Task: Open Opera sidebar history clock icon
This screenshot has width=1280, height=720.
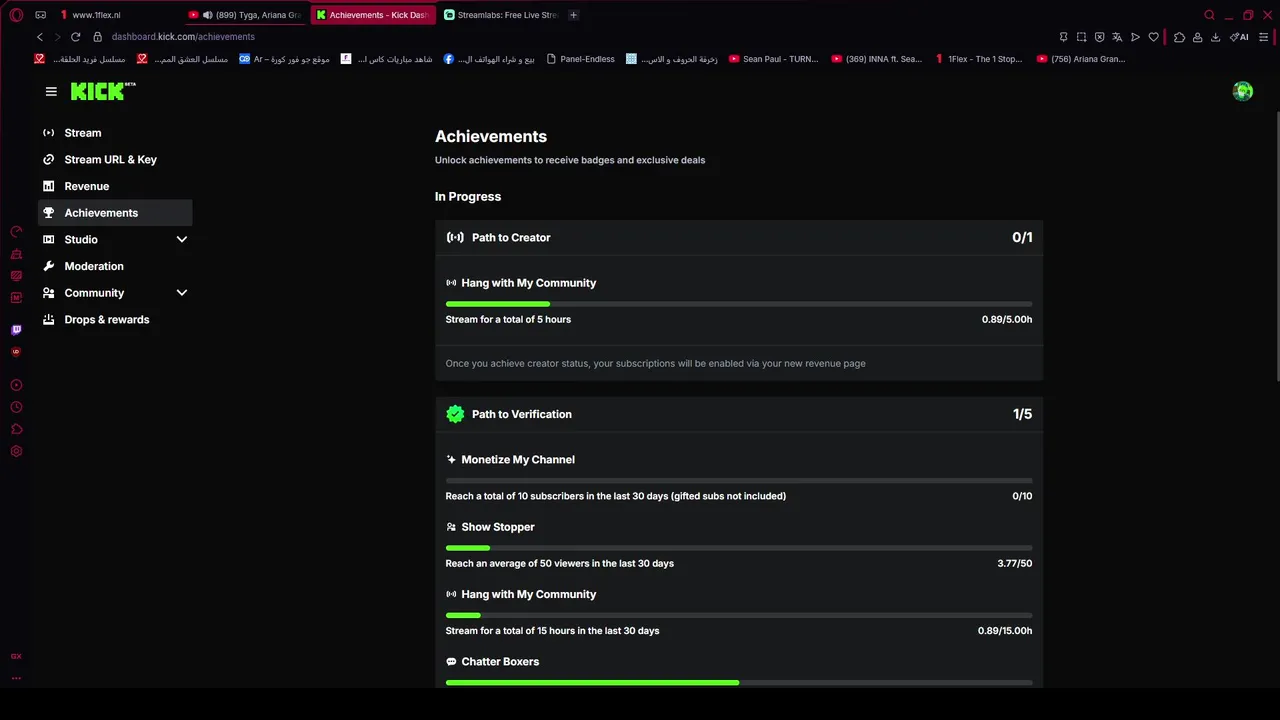Action: coord(16,407)
